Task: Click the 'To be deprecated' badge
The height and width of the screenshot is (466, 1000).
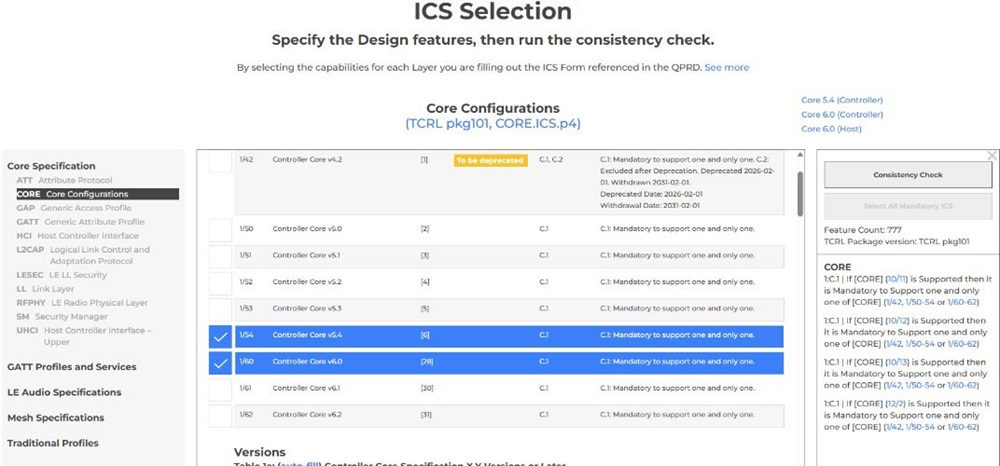Action: point(489,160)
